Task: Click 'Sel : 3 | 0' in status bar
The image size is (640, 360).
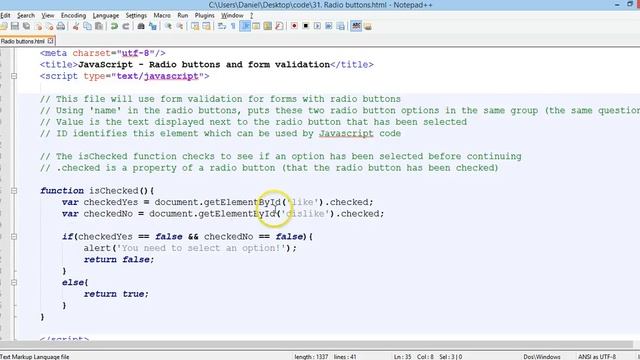Action: [451, 357]
